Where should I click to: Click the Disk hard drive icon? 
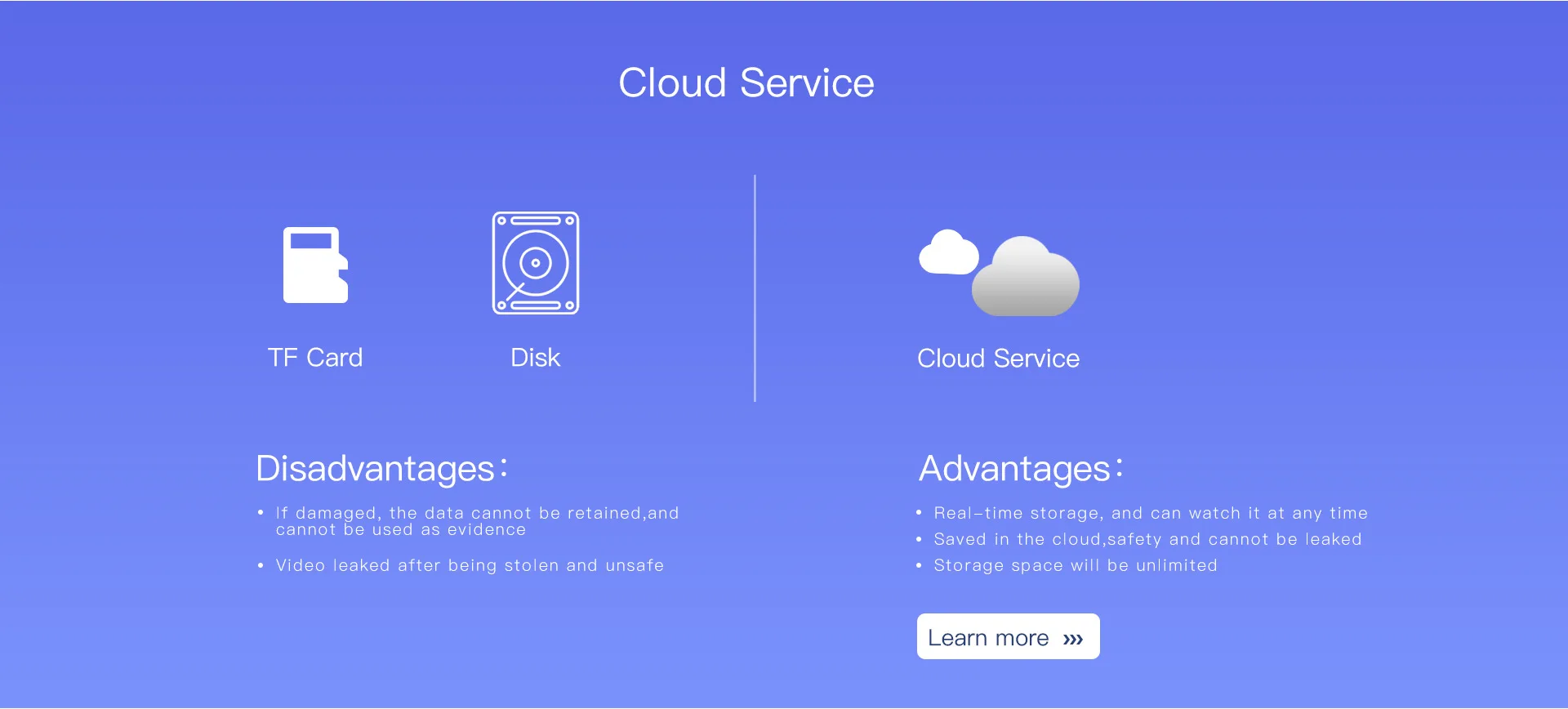point(536,263)
